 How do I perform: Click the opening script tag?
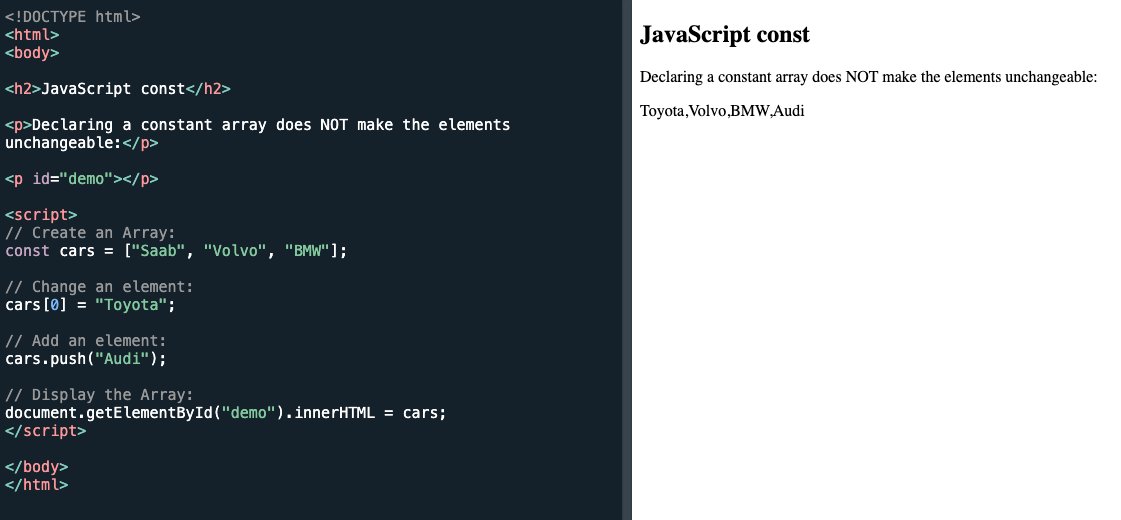[41, 215]
